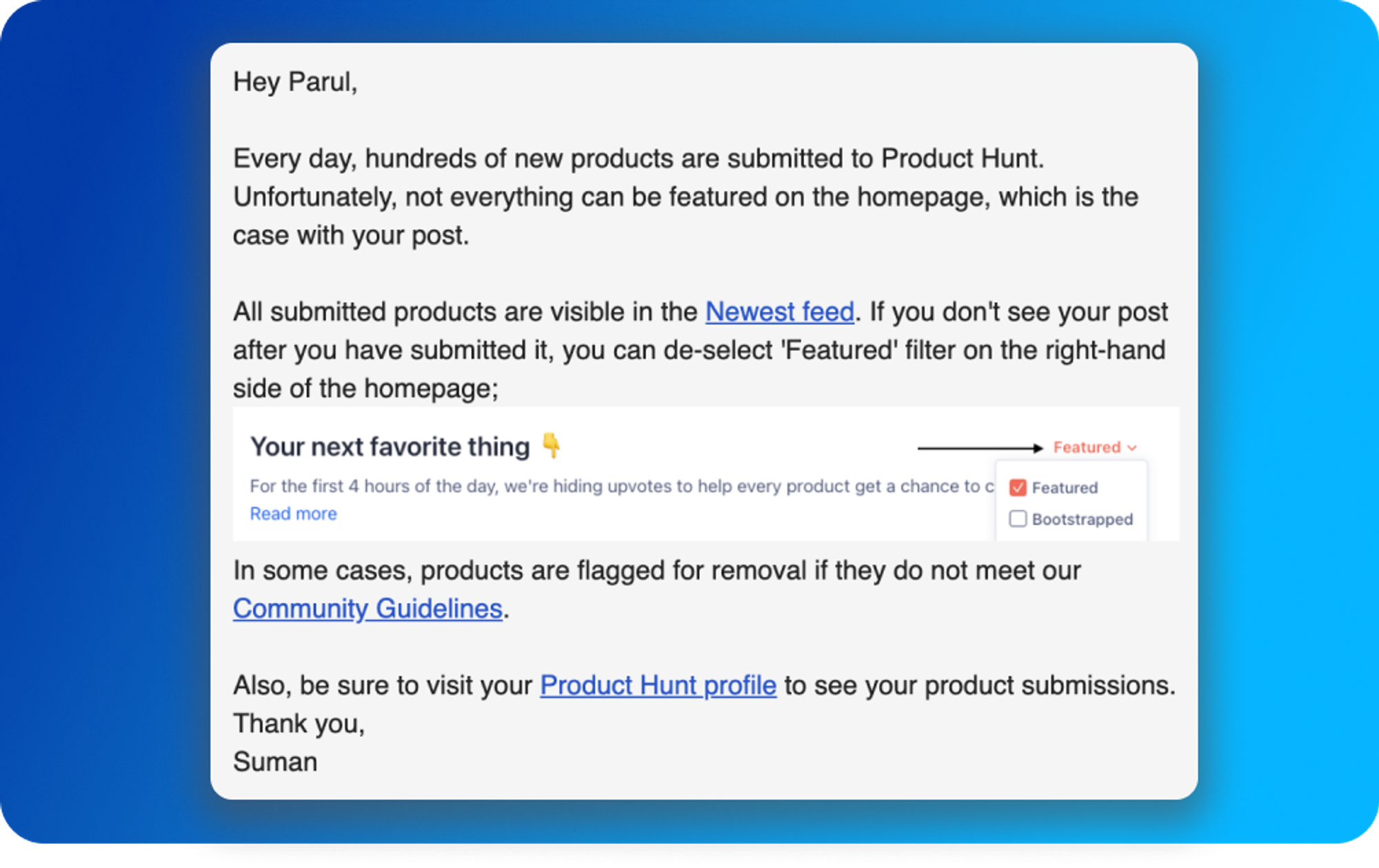This screenshot has height=868, width=1379.
Task: Click the 'case with your post.' line
Action: (350, 236)
